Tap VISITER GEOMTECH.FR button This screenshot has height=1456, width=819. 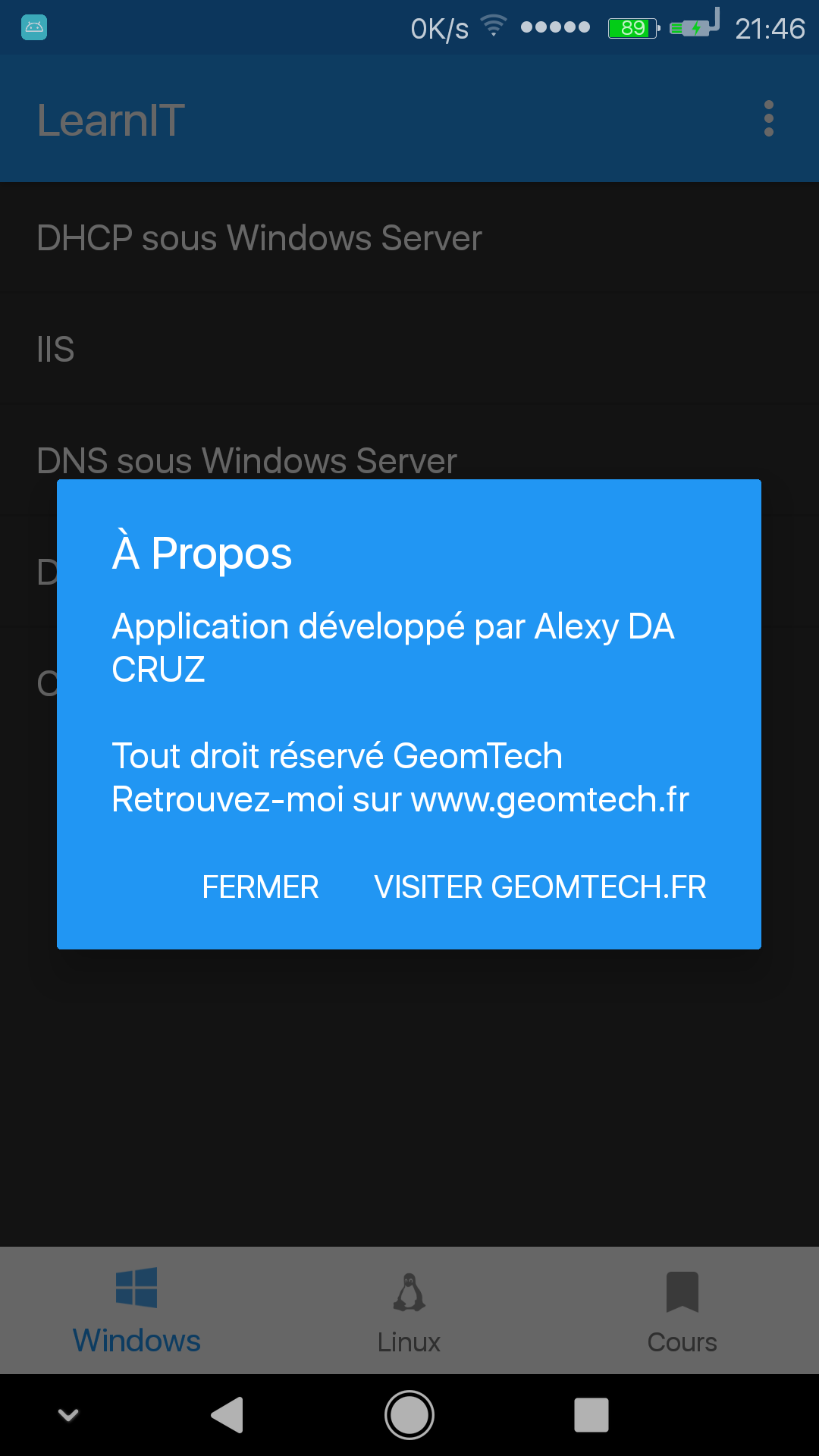pyautogui.click(x=540, y=887)
